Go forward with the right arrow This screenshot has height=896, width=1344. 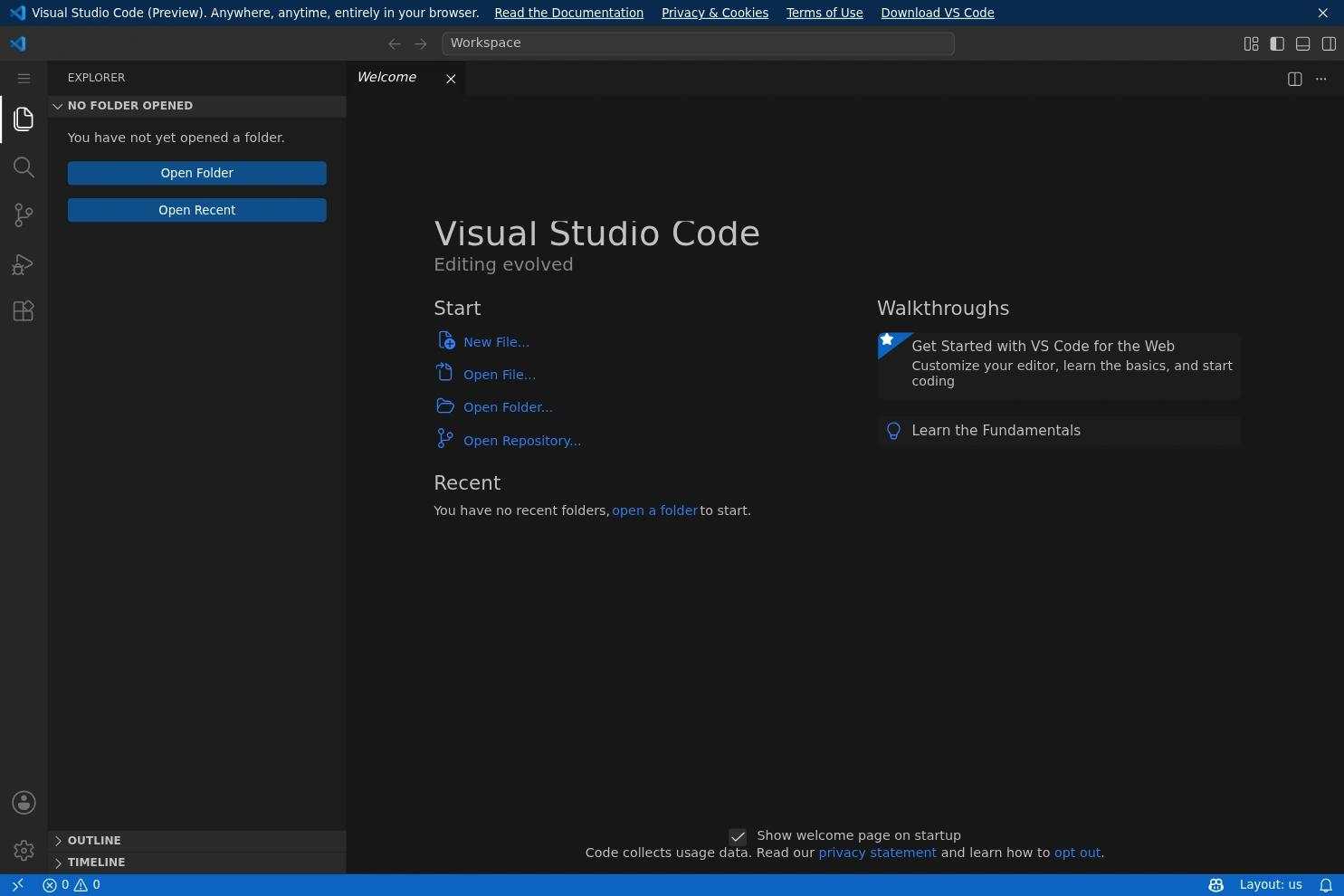[x=421, y=43]
